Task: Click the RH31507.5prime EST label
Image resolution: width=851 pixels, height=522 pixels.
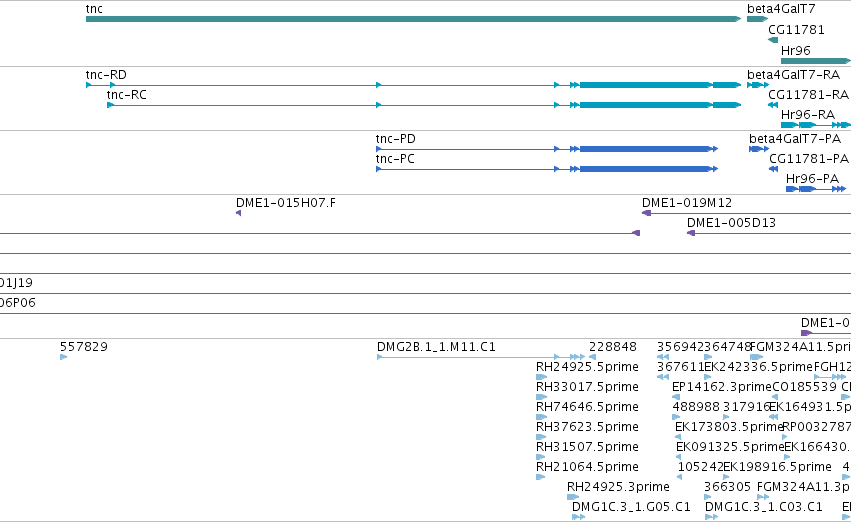Action: pyautogui.click(x=587, y=447)
